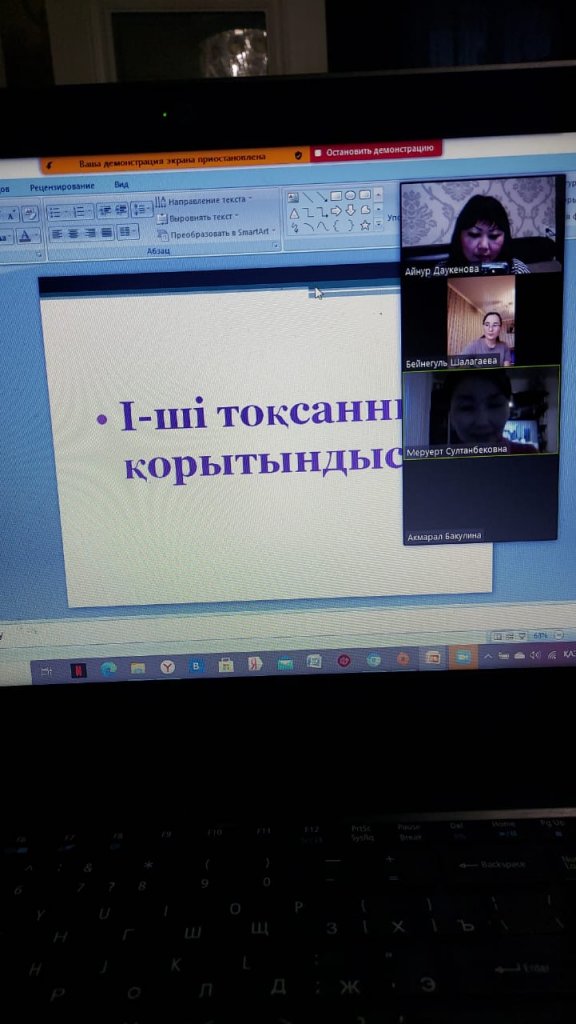Screen dimensions: 576x1024
Task: Align paragraph text to the right
Action: [x=90, y=232]
